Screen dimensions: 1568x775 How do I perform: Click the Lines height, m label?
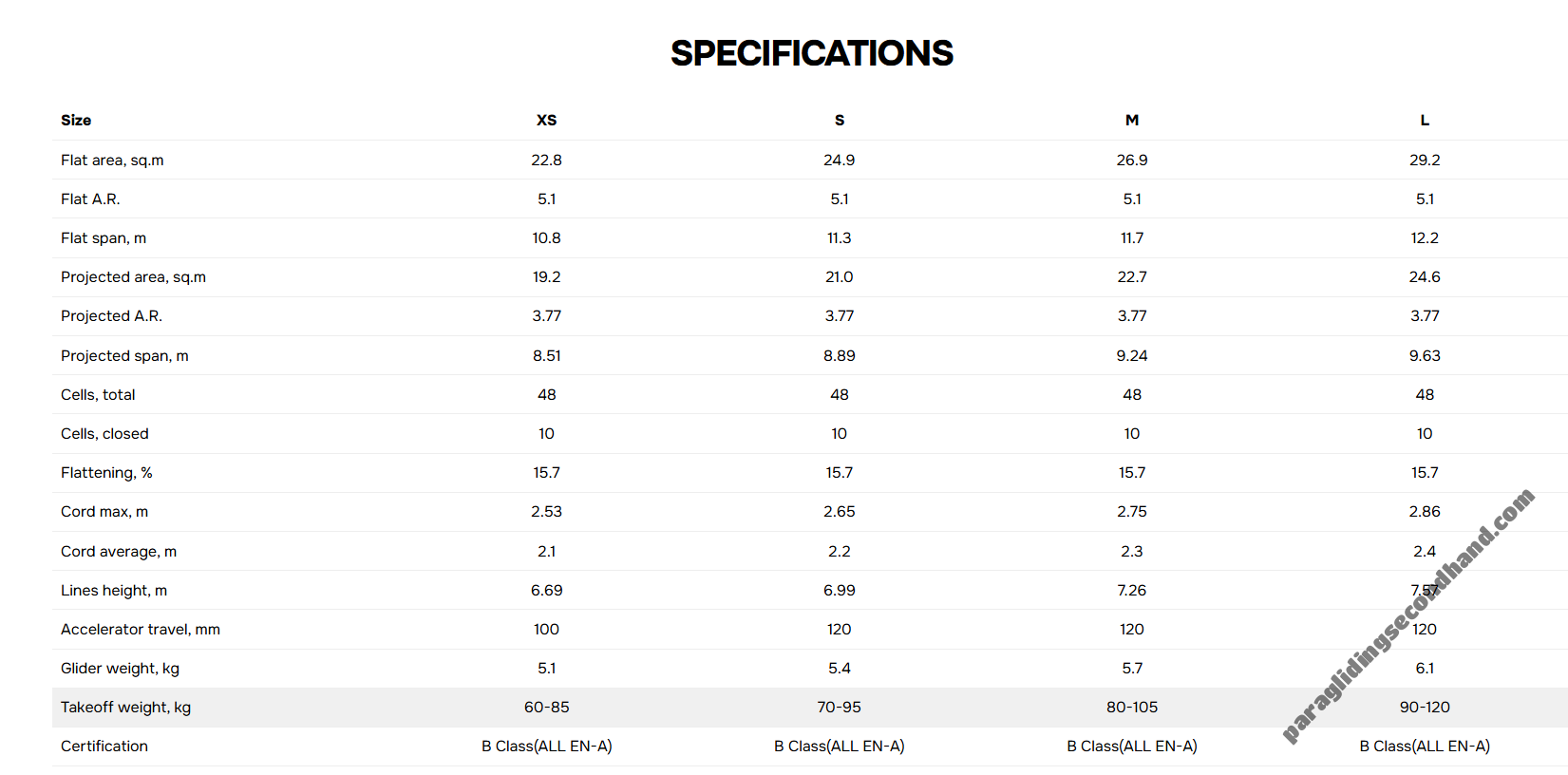pyautogui.click(x=114, y=591)
